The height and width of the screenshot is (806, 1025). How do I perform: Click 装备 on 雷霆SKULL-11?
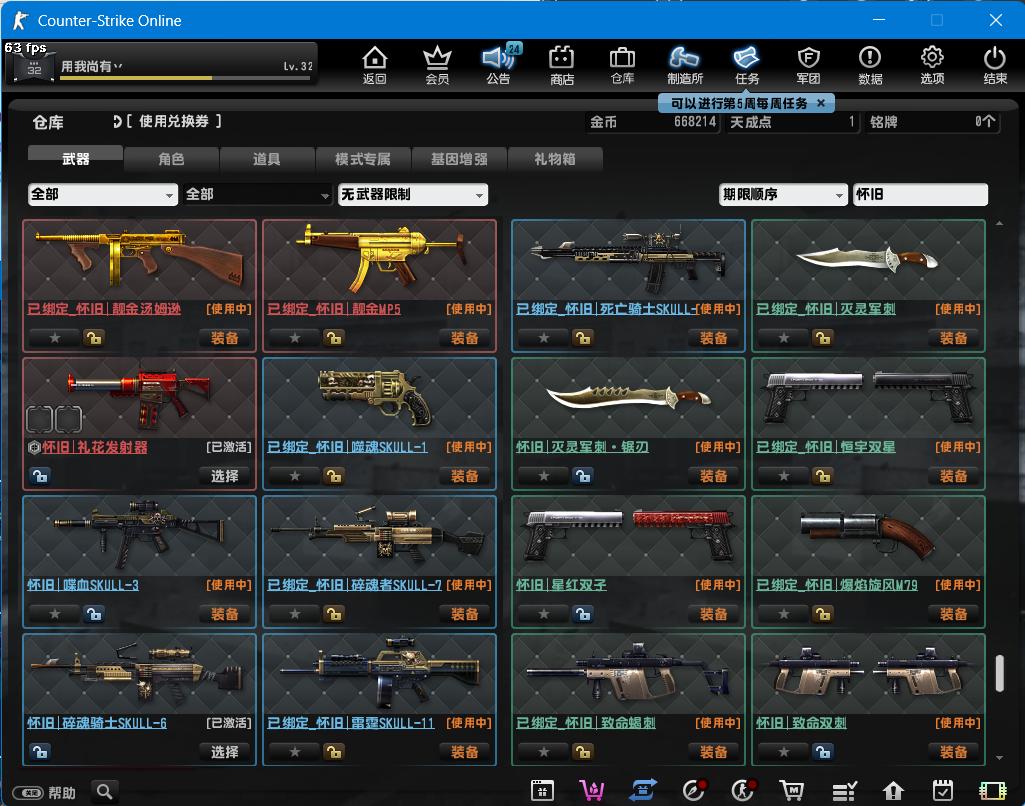point(464,752)
